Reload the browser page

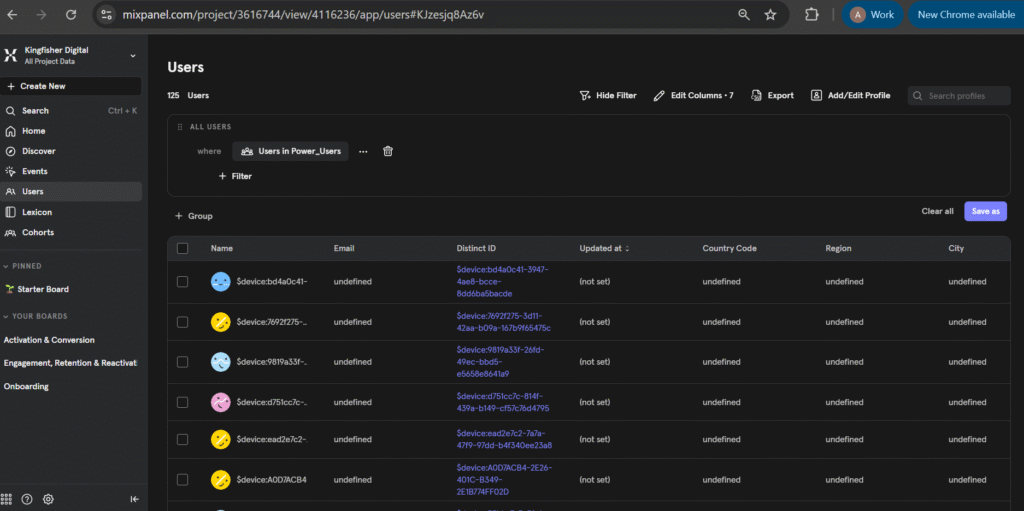point(71,14)
